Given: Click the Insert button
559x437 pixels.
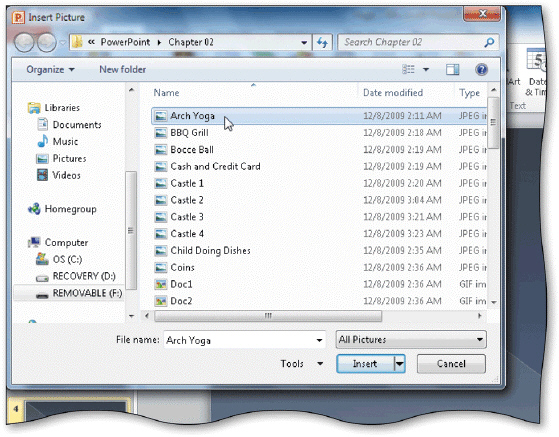Looking at the screenshot, I should click(365, 364).
